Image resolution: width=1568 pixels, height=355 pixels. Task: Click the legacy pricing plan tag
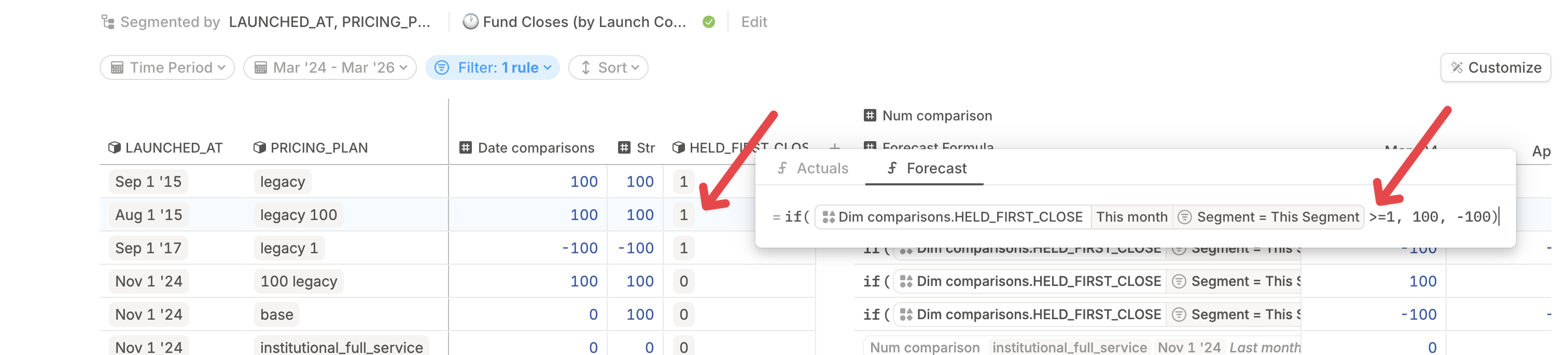click(x=283, y=182)
